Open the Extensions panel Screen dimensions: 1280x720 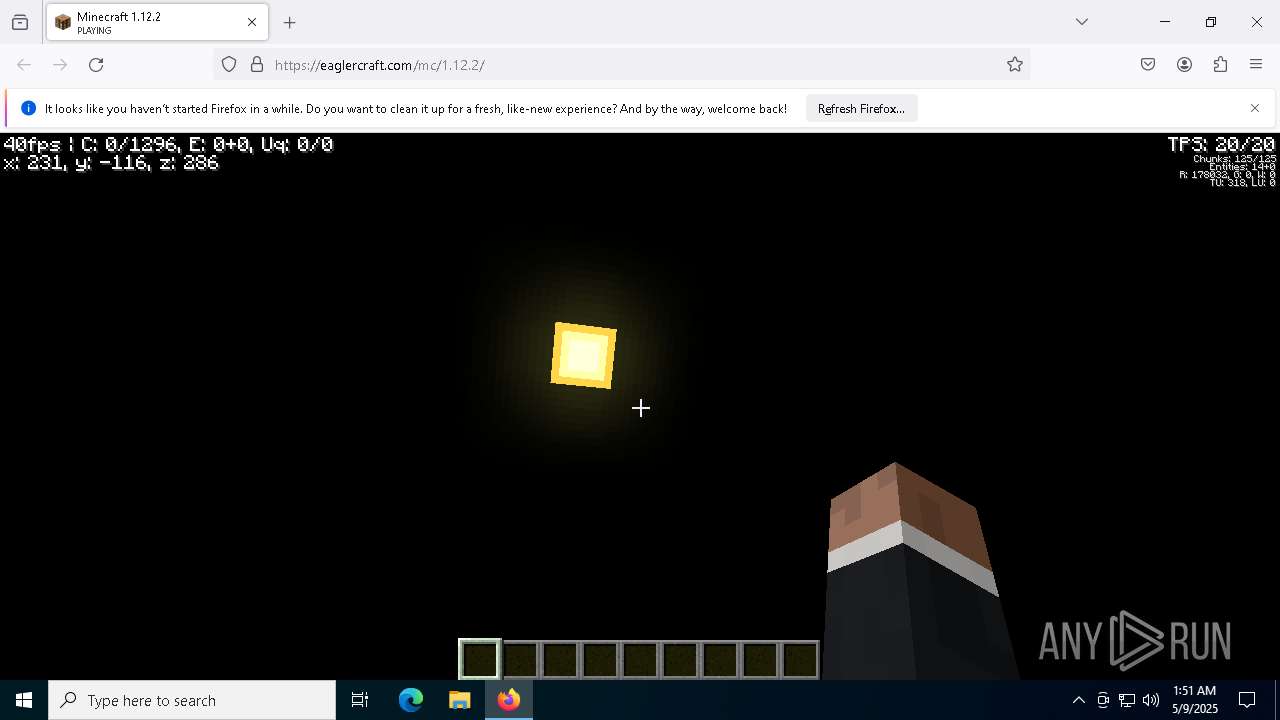point(1220,65)
